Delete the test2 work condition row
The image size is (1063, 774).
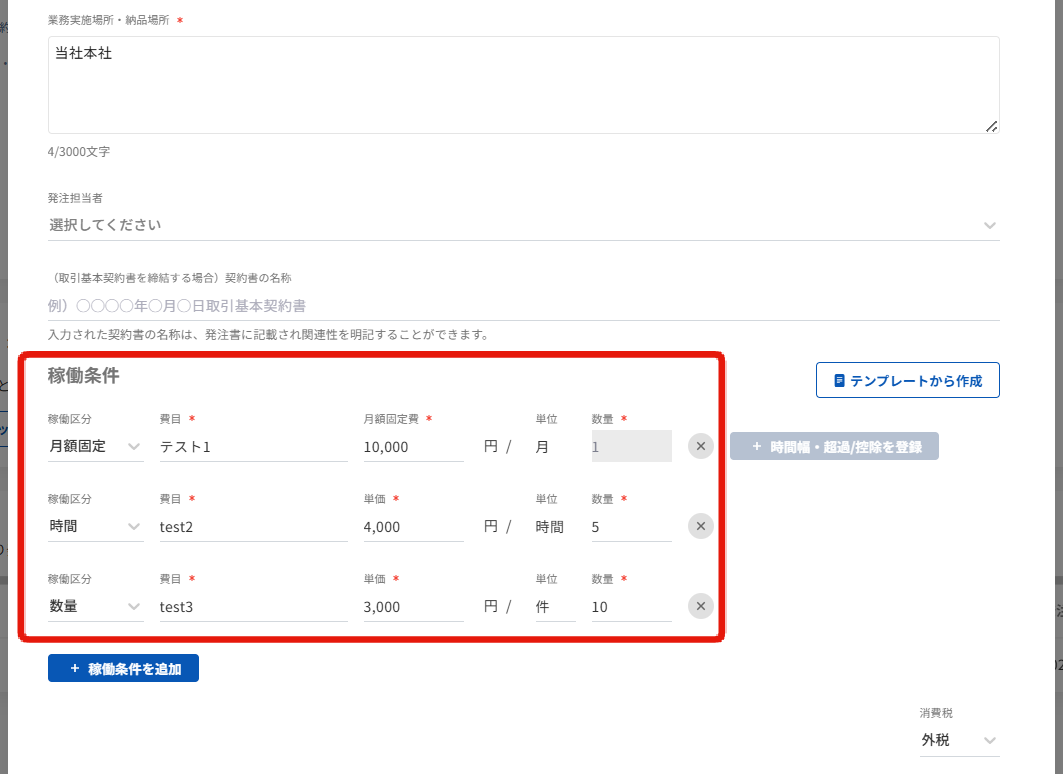tap(700, 526)
